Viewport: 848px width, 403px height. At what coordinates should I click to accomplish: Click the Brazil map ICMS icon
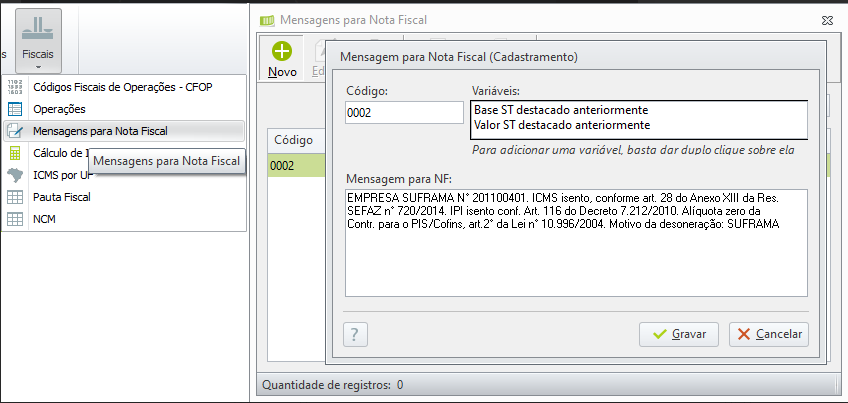pos(15,175)
